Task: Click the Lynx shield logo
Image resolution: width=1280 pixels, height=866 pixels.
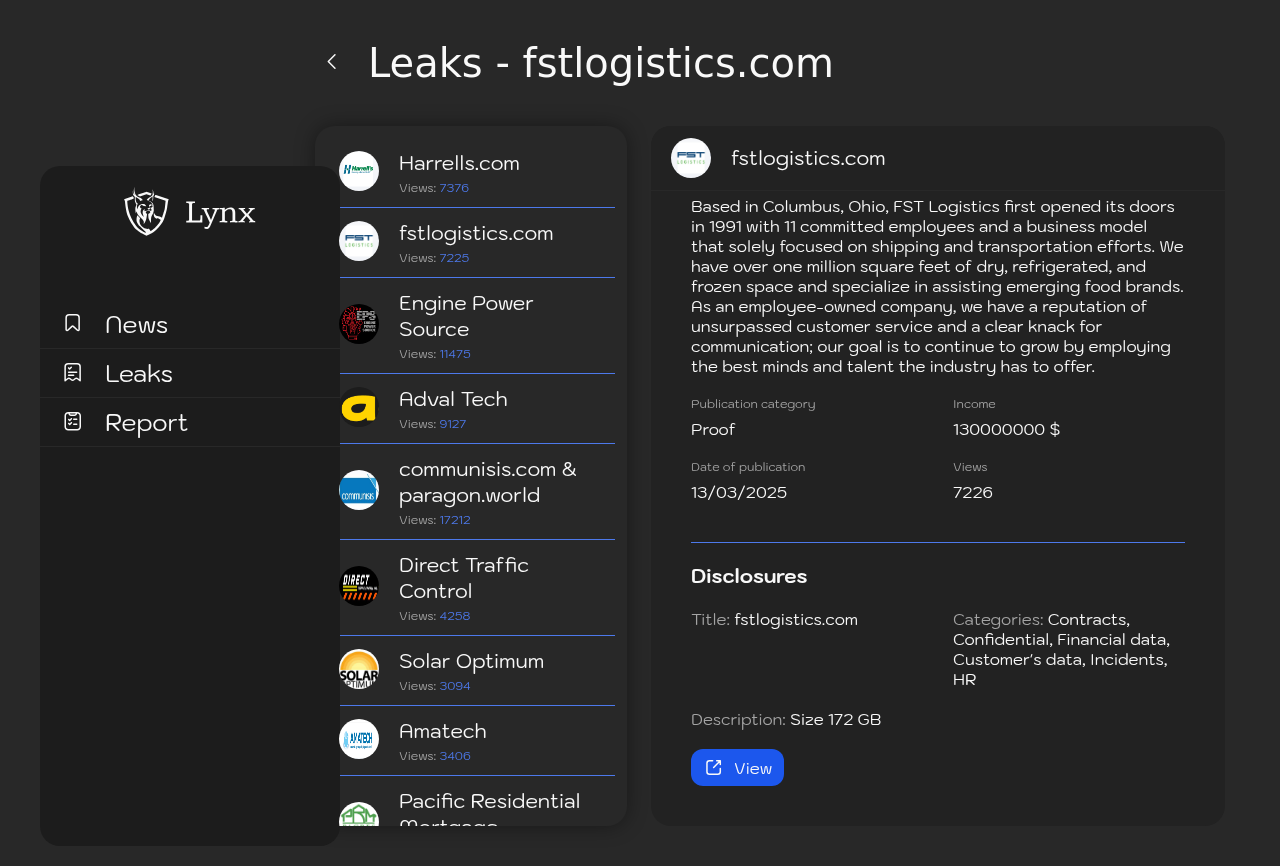Action: click(x=146, y=212)
